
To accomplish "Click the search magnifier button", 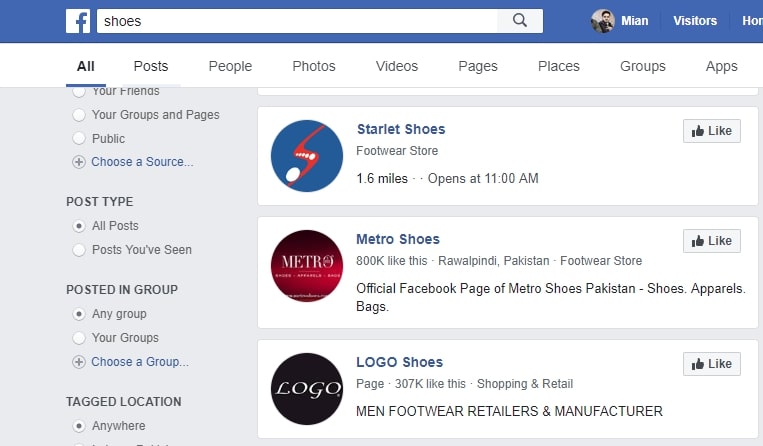I will point(520,21).
